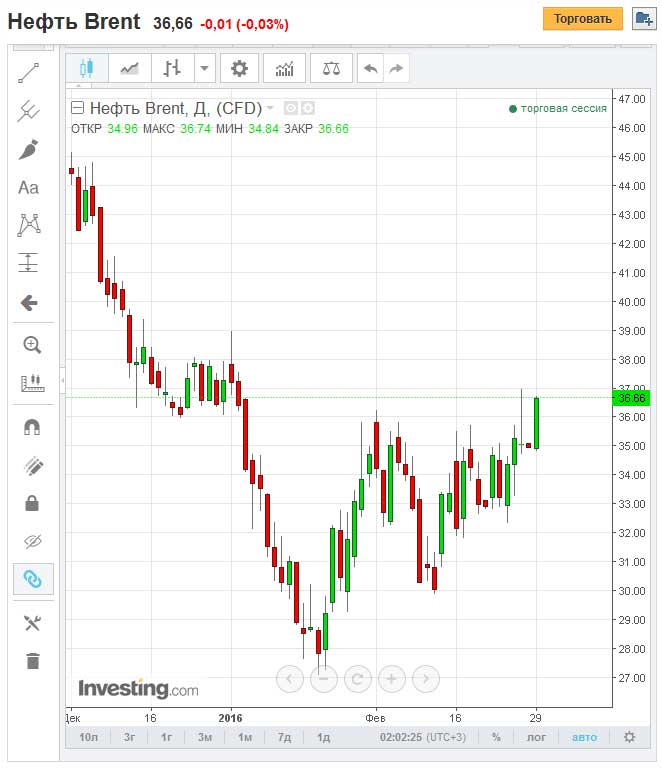Set range to 7д
The width and height of the screenshot is (662, 769).
point(284,737)
